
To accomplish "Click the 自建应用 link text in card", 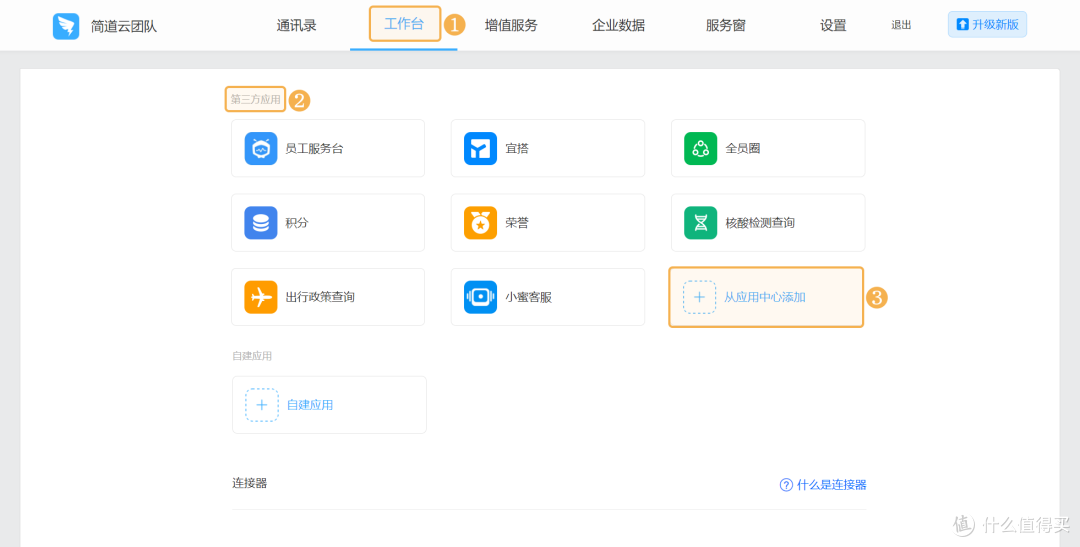I will [310, 404].
